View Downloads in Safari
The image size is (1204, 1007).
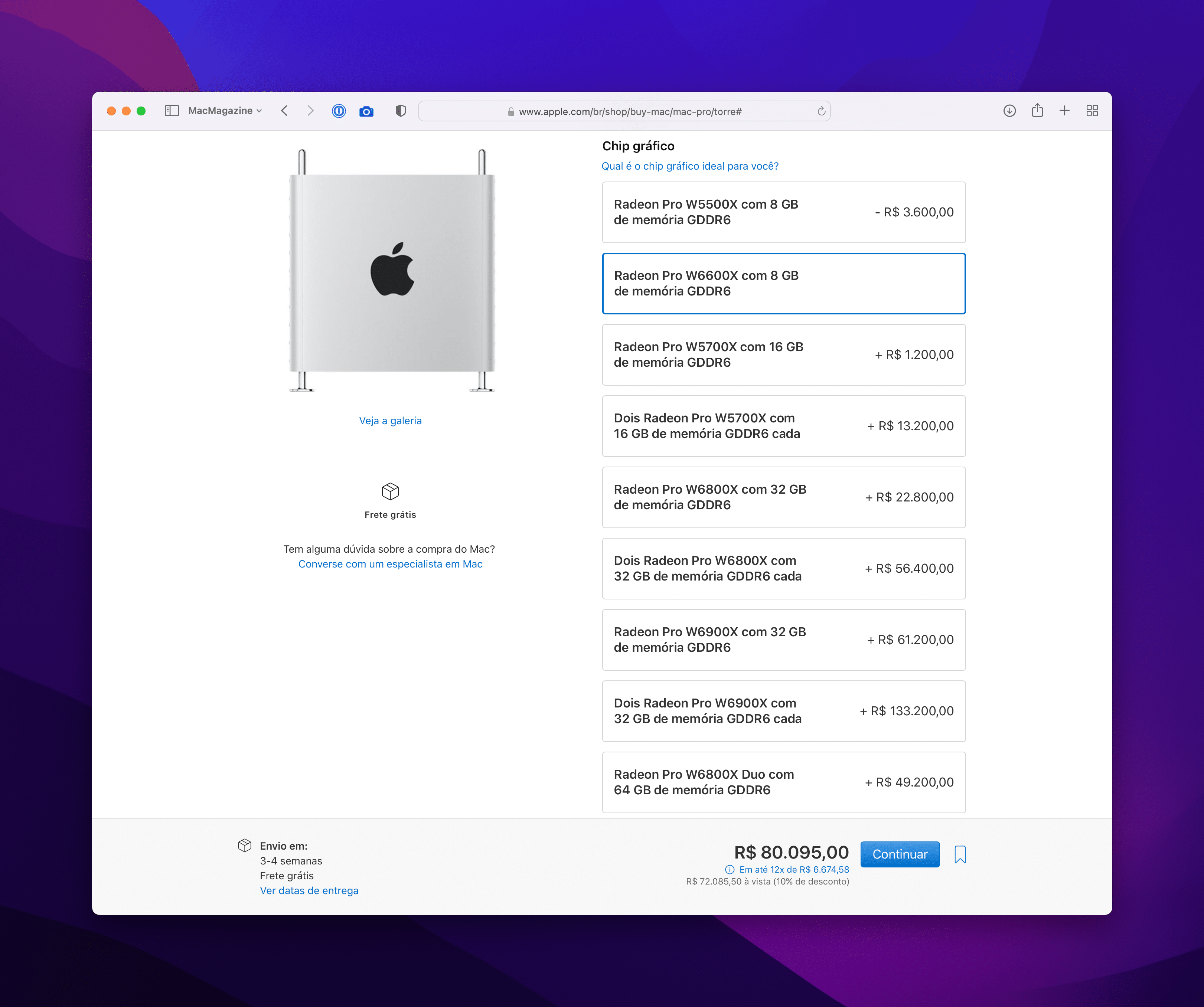point(1009,110)
